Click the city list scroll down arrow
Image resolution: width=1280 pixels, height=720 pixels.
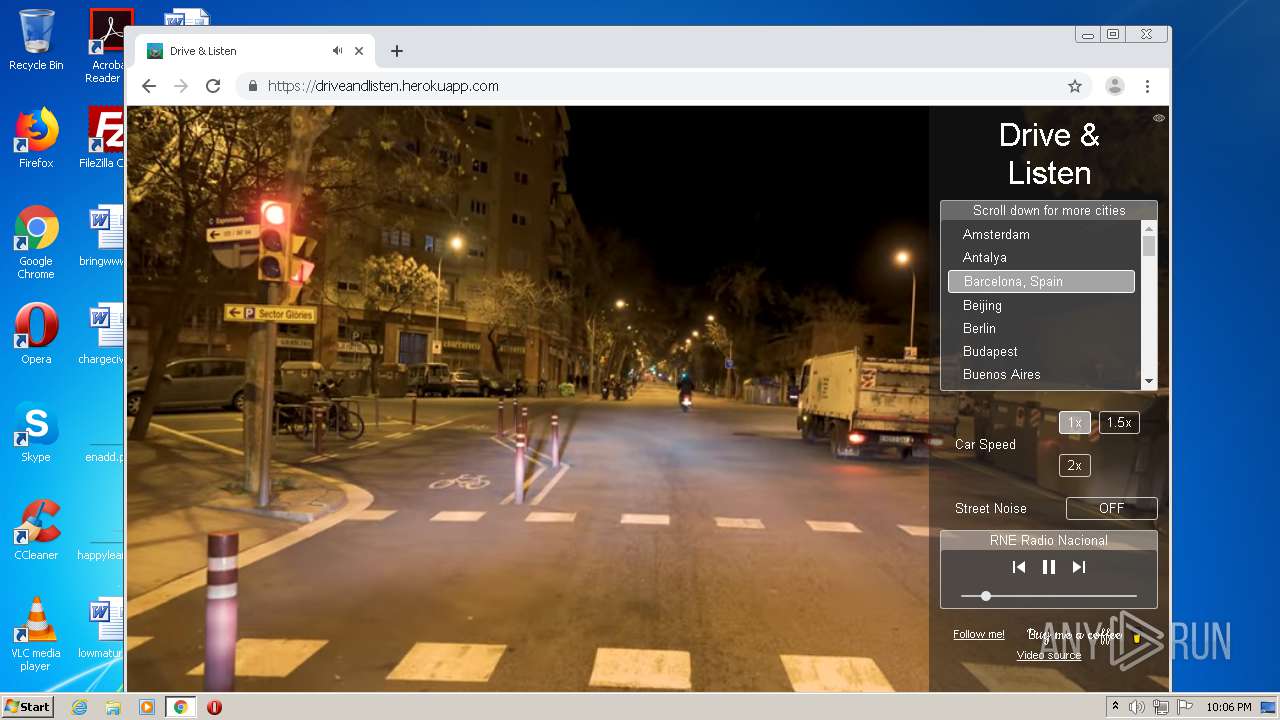click(1149, 381)
